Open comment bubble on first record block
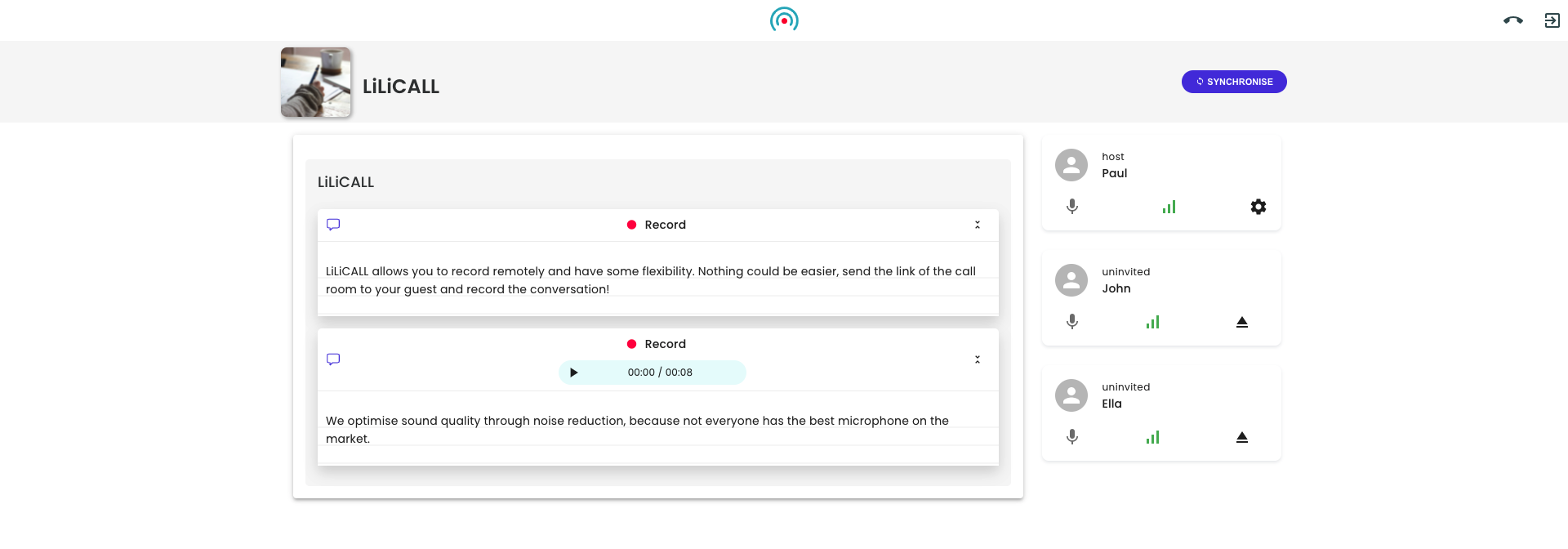1568x549 pixels. point(333,225)
